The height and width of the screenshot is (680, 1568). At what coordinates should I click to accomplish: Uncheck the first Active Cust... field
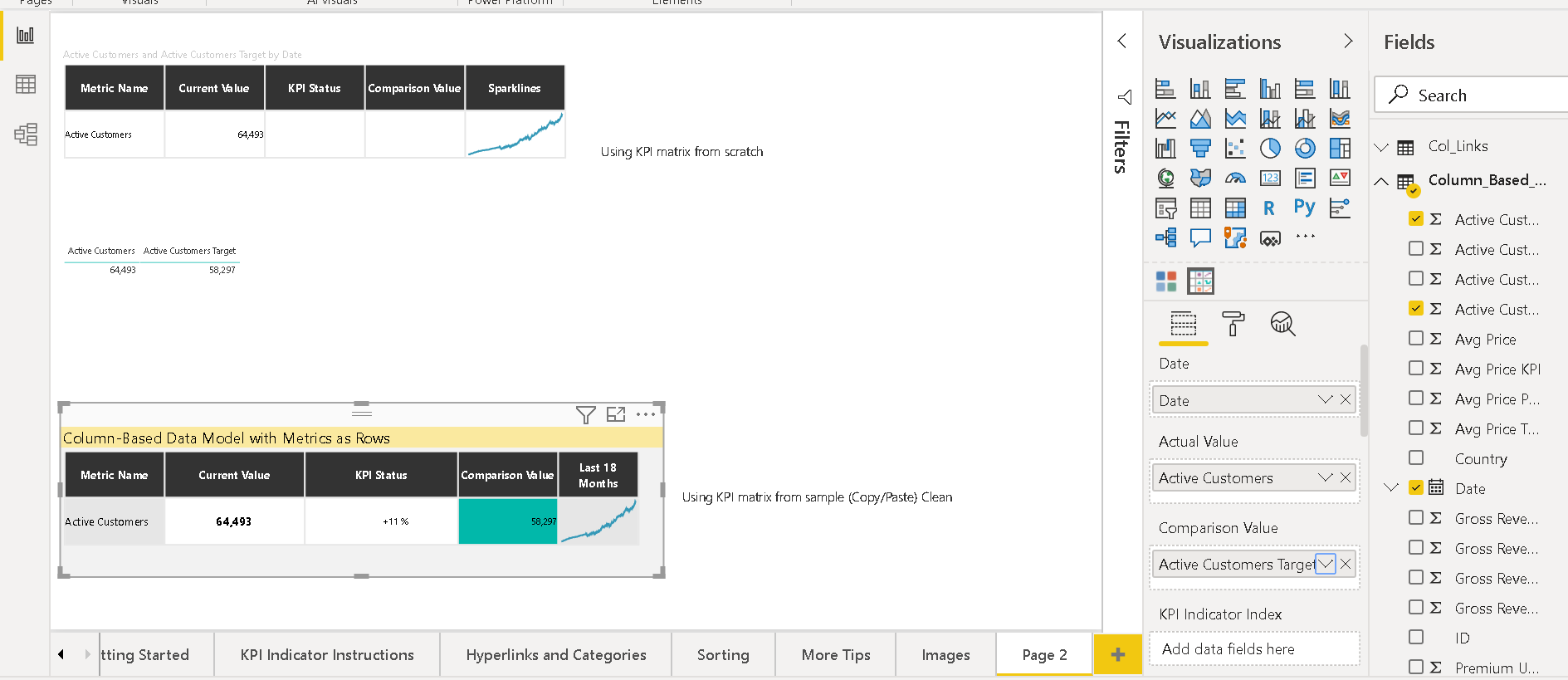tap(1416, 219)
